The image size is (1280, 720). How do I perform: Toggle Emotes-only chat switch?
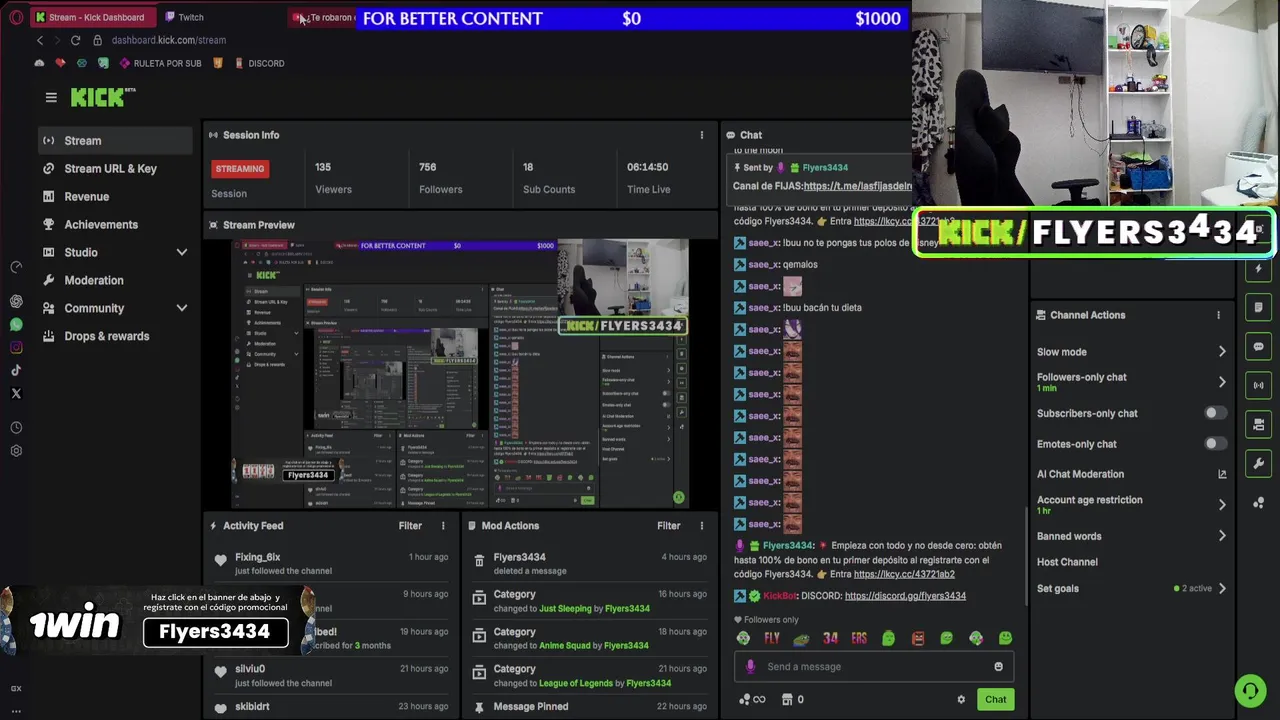point(1214,444)
